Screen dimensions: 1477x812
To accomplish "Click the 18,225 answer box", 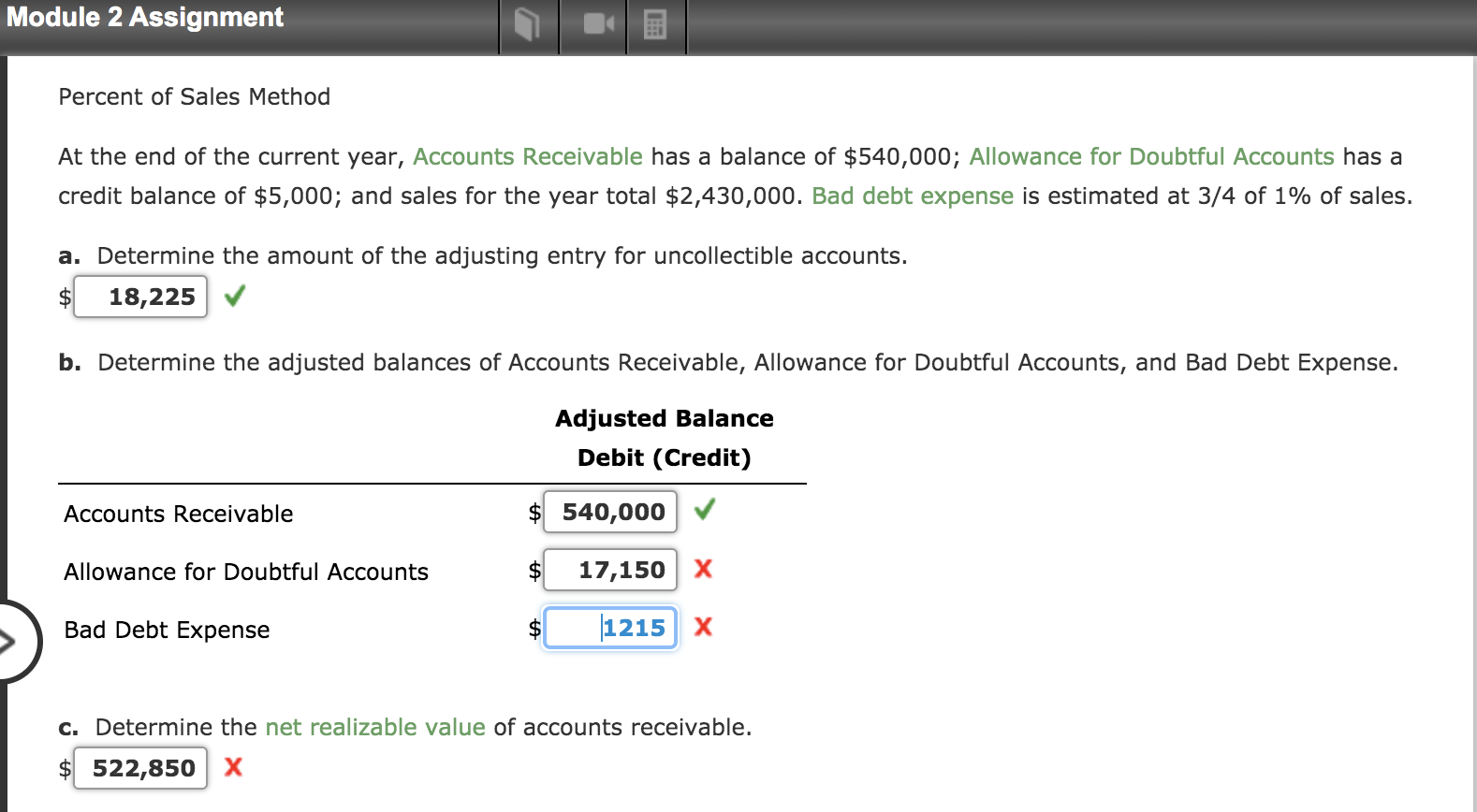I will click(x=140, y=296).
